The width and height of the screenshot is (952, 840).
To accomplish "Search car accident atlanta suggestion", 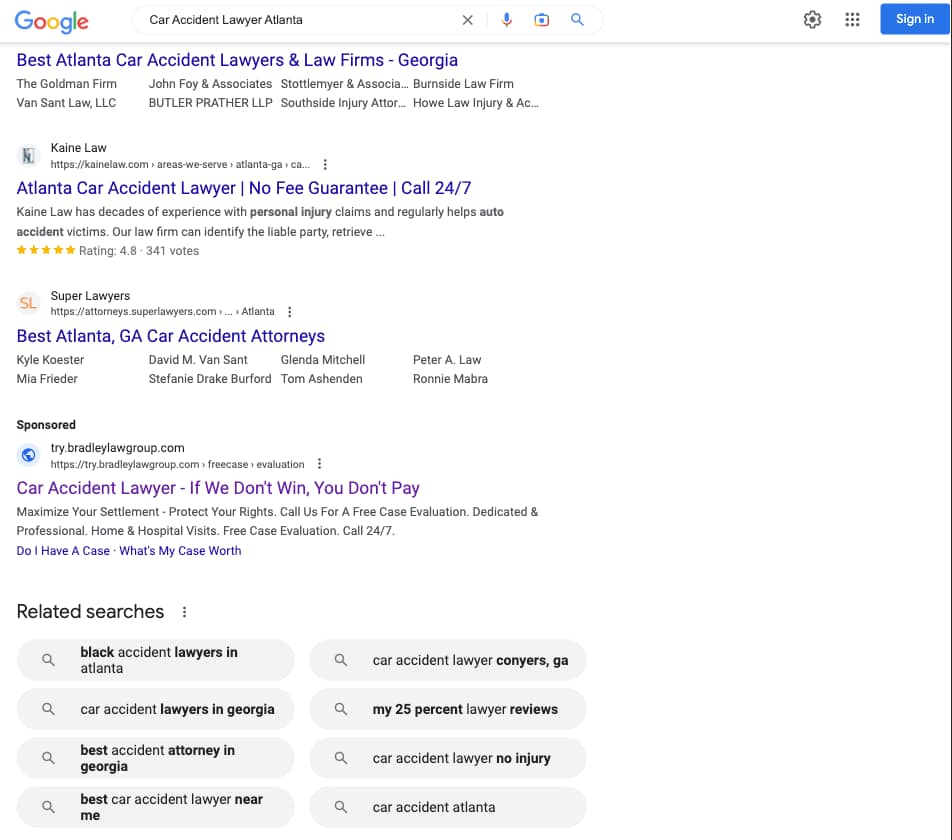I will (x=448, y=807).
